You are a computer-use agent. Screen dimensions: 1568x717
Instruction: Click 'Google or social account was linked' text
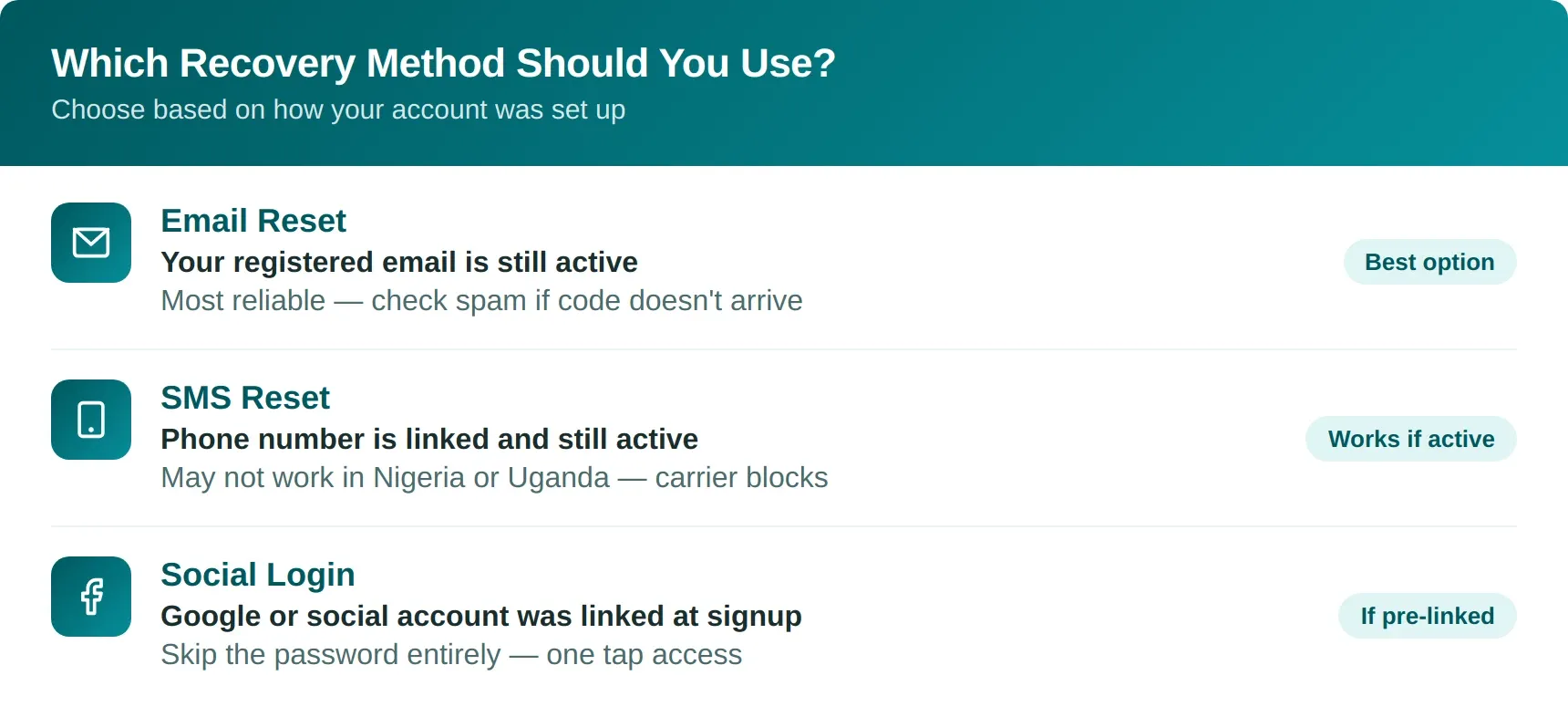(481, 616)
